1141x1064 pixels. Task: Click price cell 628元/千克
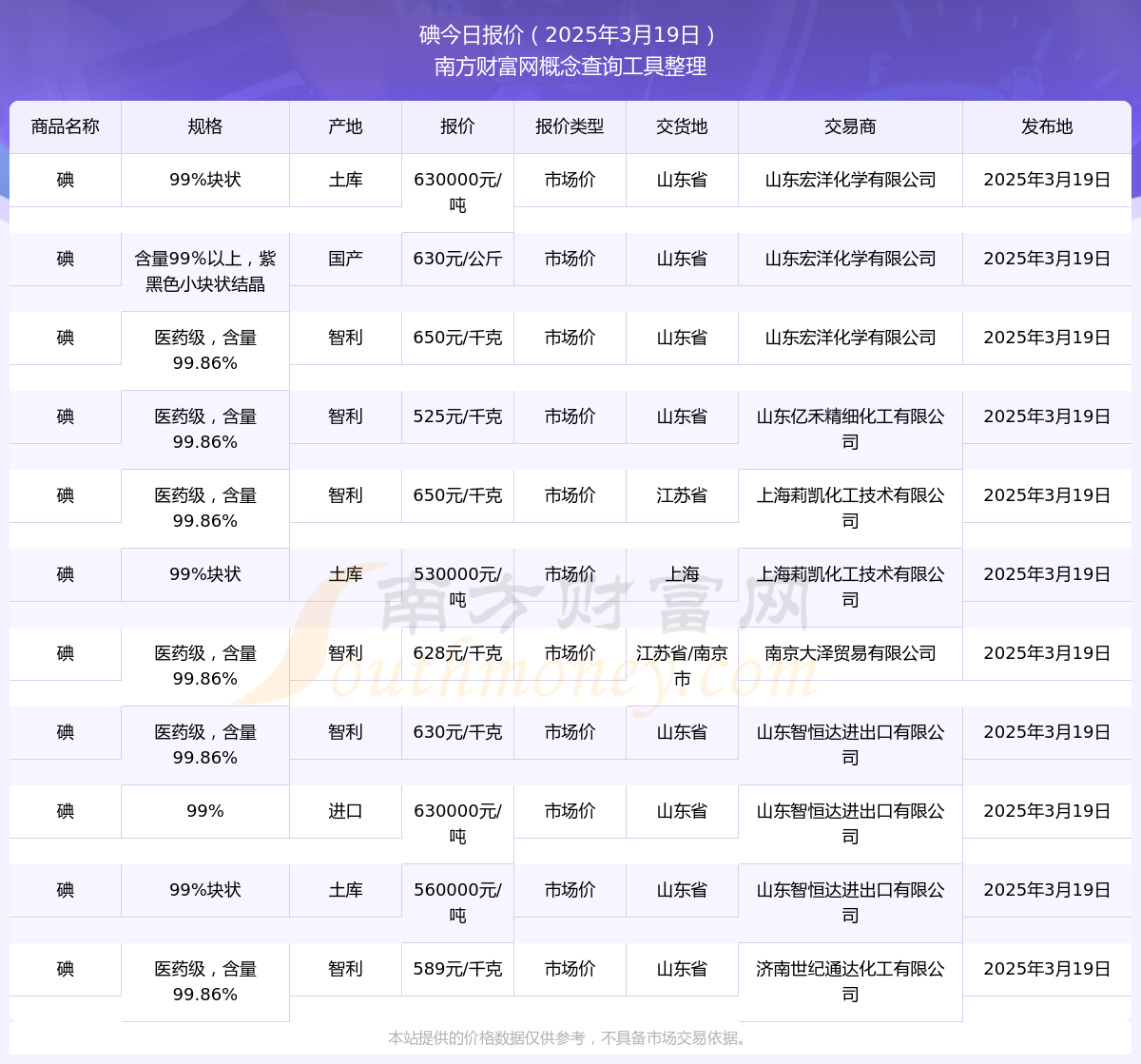point(457,653)
